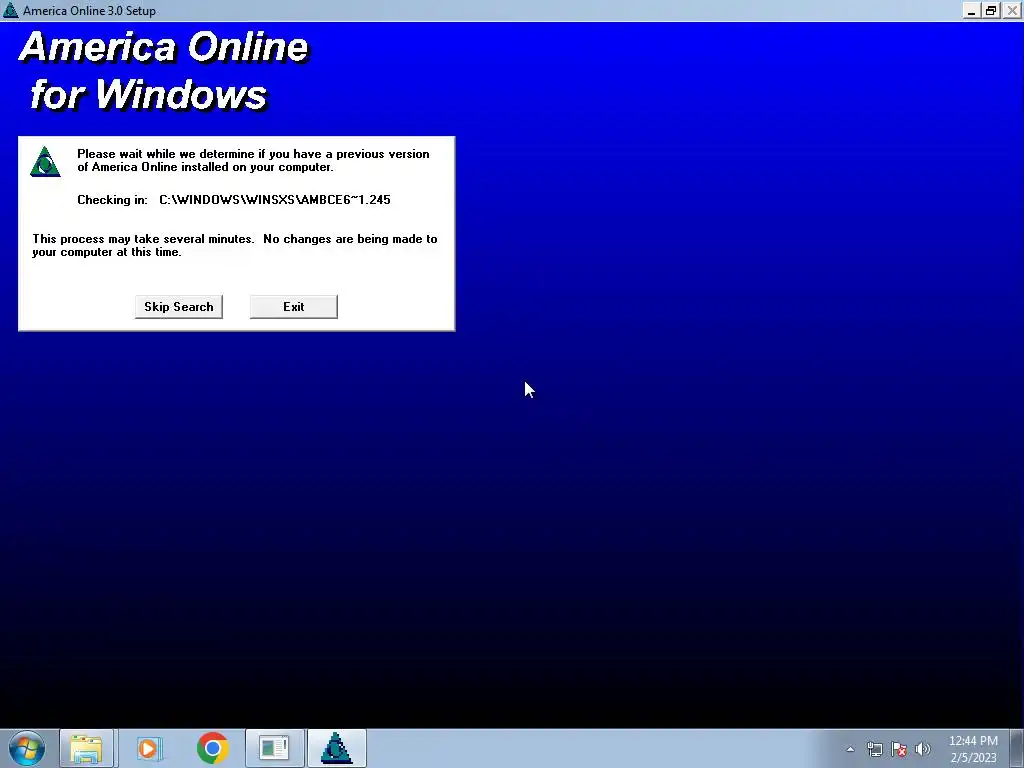Click the Skip Search button
The width and height of the screenshot is (1024, 768).
point(178,307)
